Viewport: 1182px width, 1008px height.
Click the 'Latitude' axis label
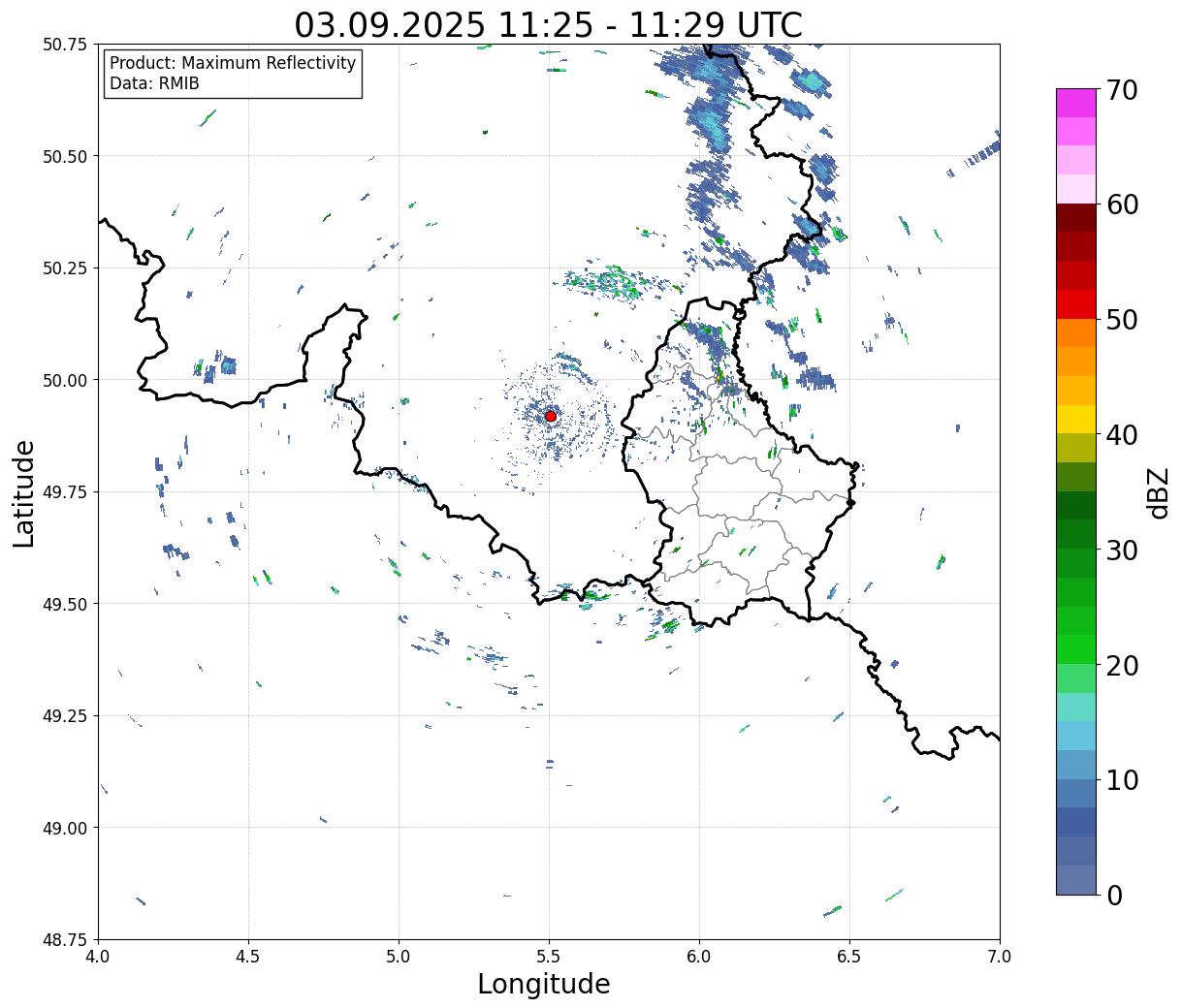(24, 492)
